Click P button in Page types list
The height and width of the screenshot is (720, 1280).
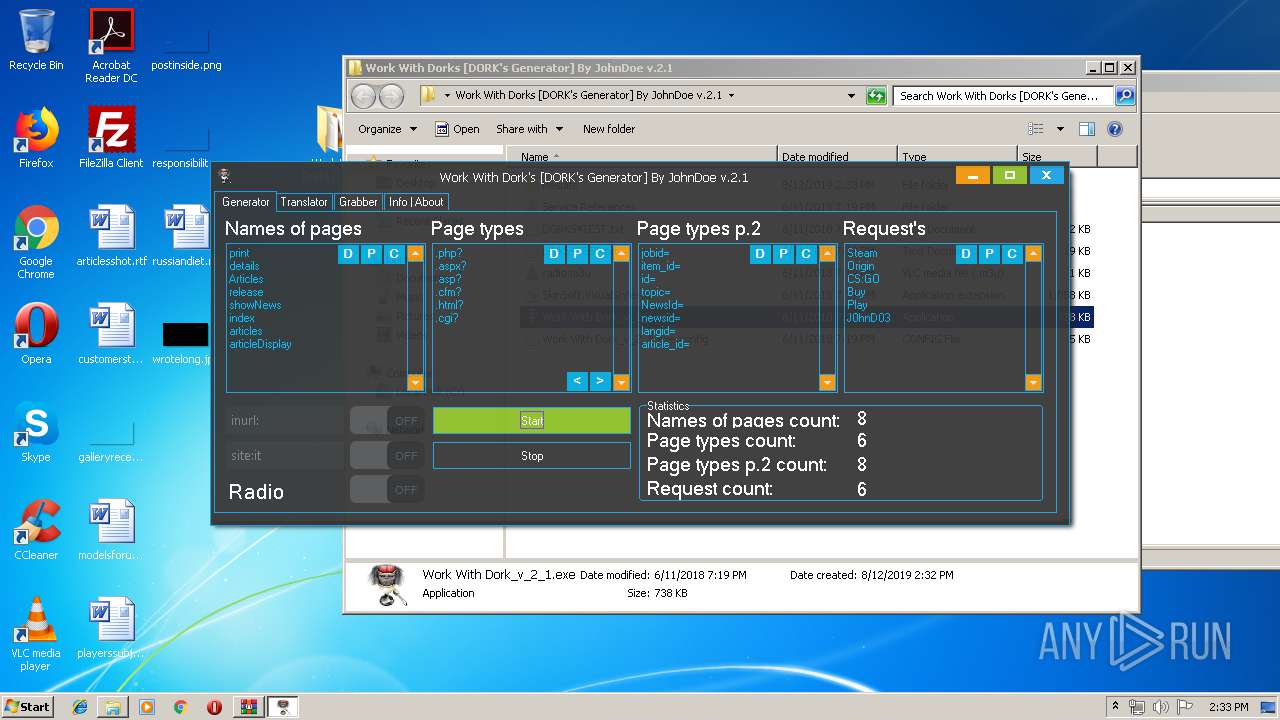pyautogui.click(x=577, y=254)
